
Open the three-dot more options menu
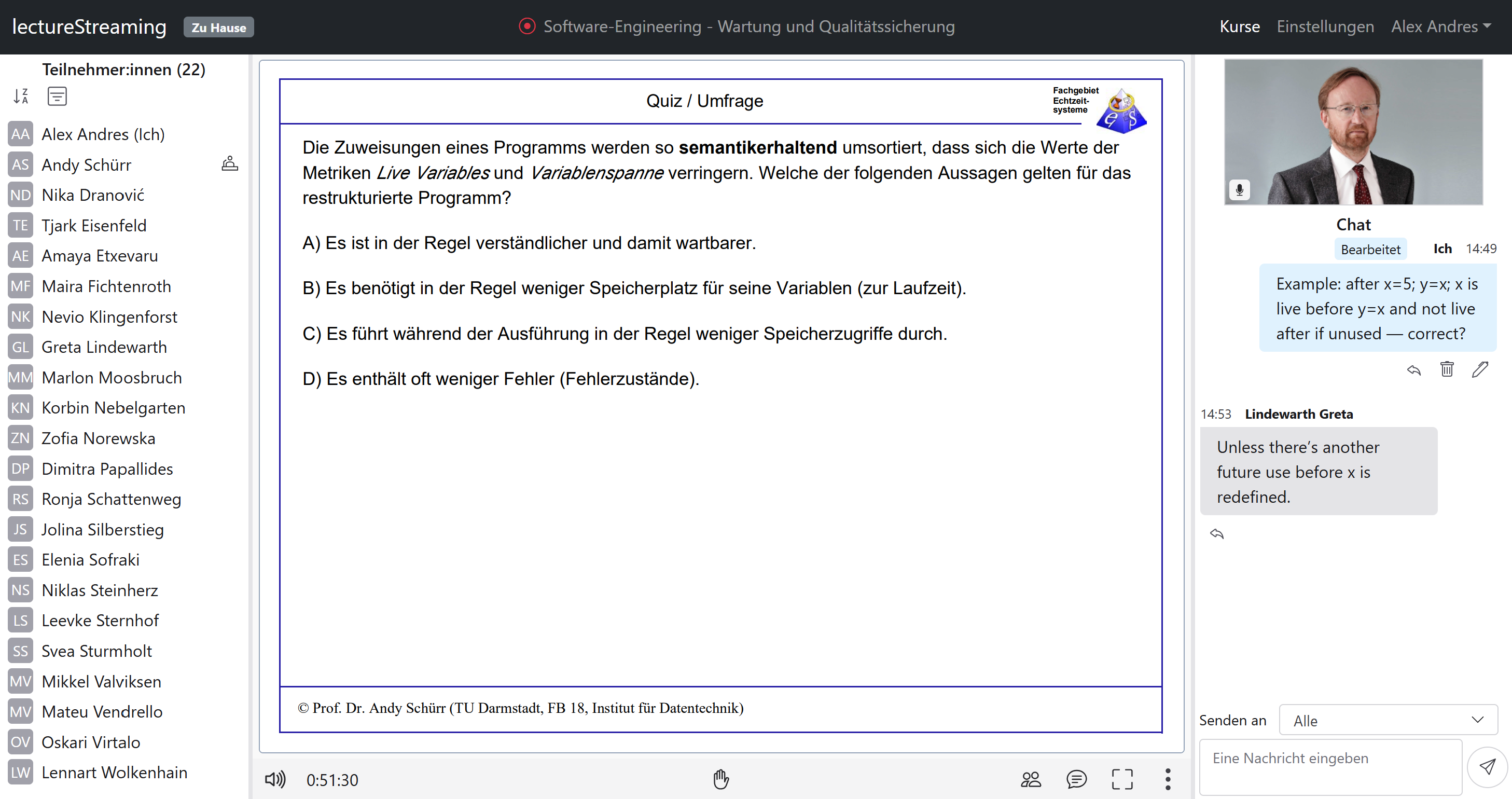[1168, 780]
